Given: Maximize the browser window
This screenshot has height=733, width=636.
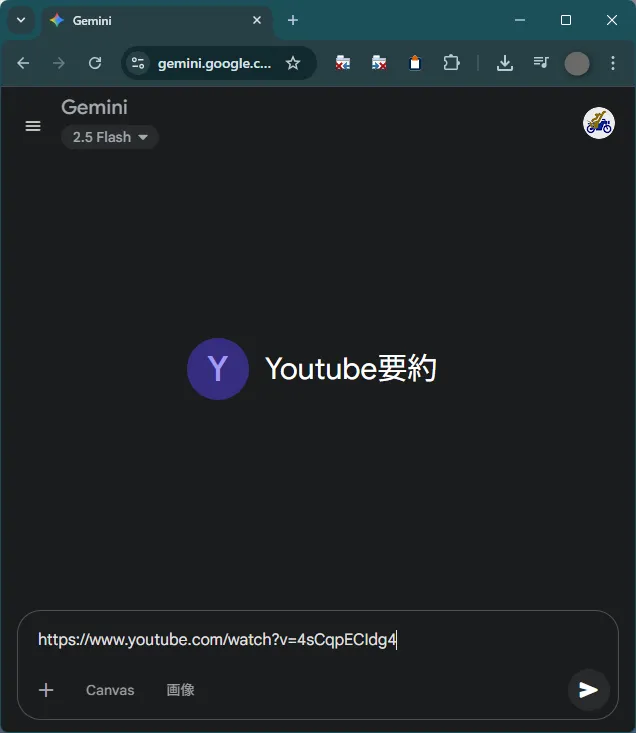Looking at the screenshot, I should (x=565, y=20).
